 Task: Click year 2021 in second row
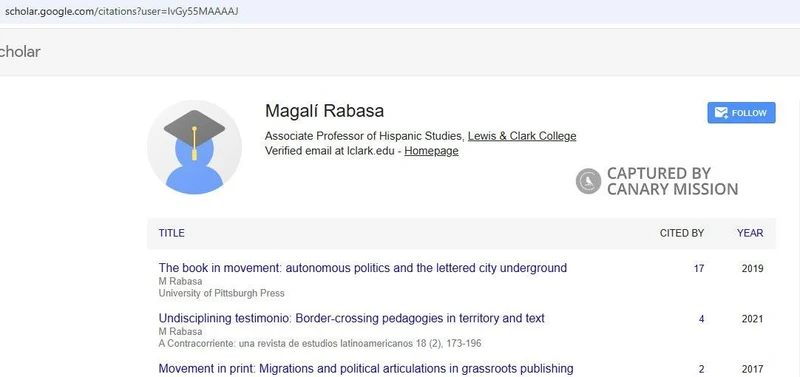coord(753,319)
